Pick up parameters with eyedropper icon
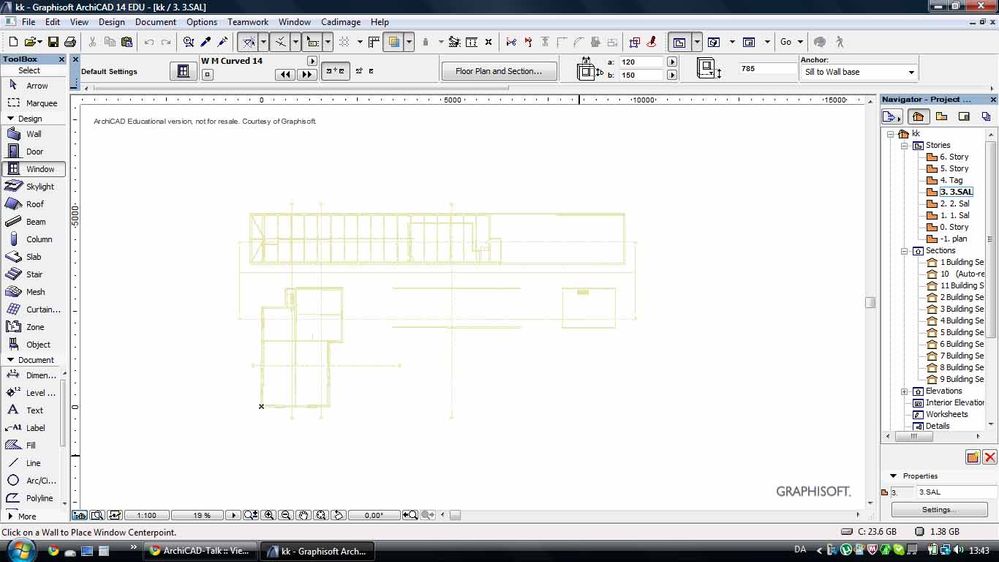 point(205,42)
